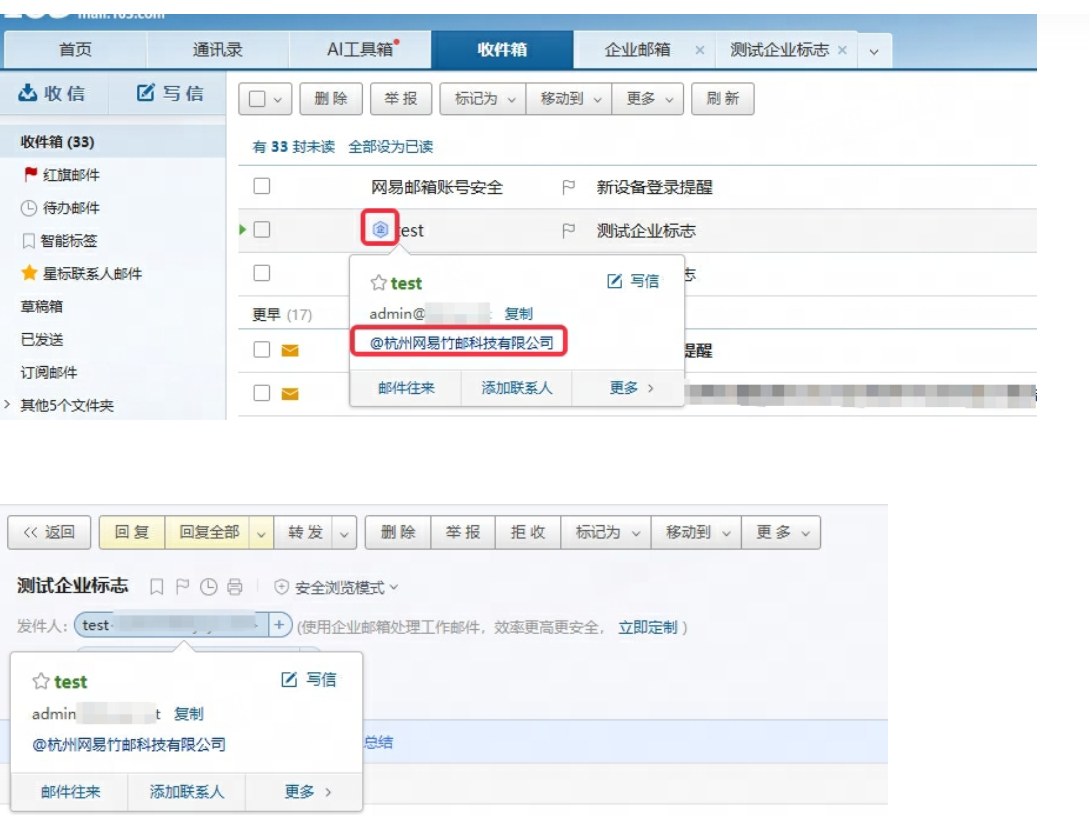Open the AI工具箱 tab

360,49
